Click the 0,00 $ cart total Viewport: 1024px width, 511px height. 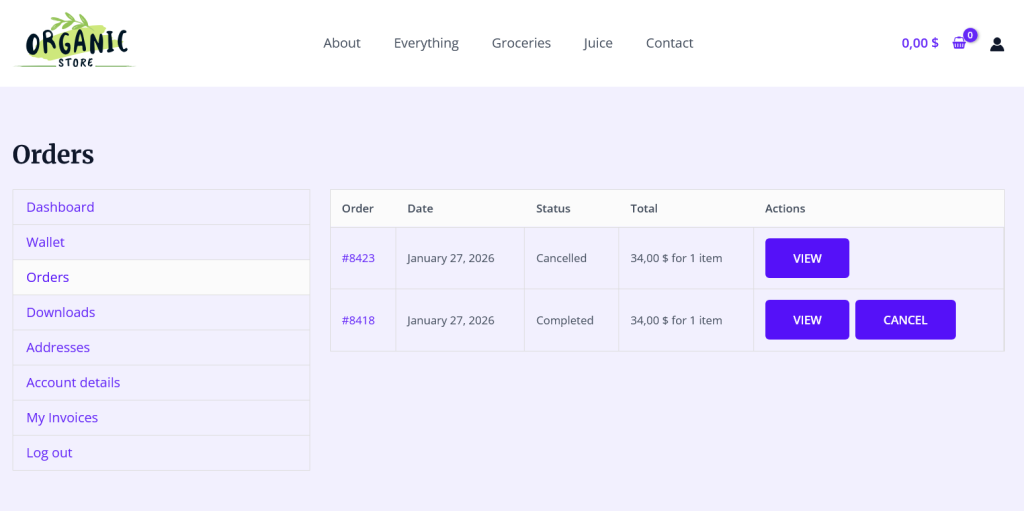(920, 43)
